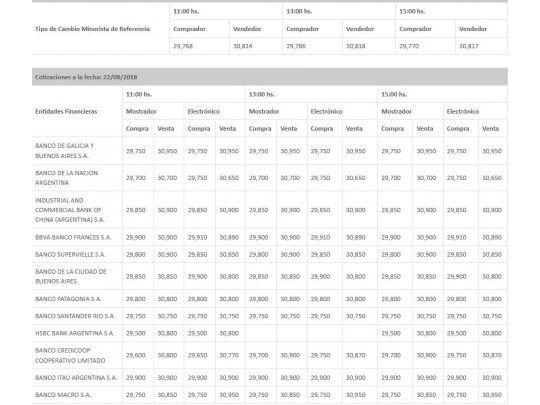Select reference Comprador value 29,768
This screenshot has height=405, width=540.
(183, 46)
